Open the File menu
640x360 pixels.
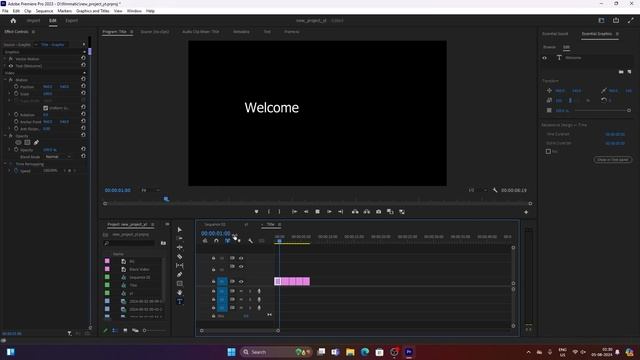5,11
